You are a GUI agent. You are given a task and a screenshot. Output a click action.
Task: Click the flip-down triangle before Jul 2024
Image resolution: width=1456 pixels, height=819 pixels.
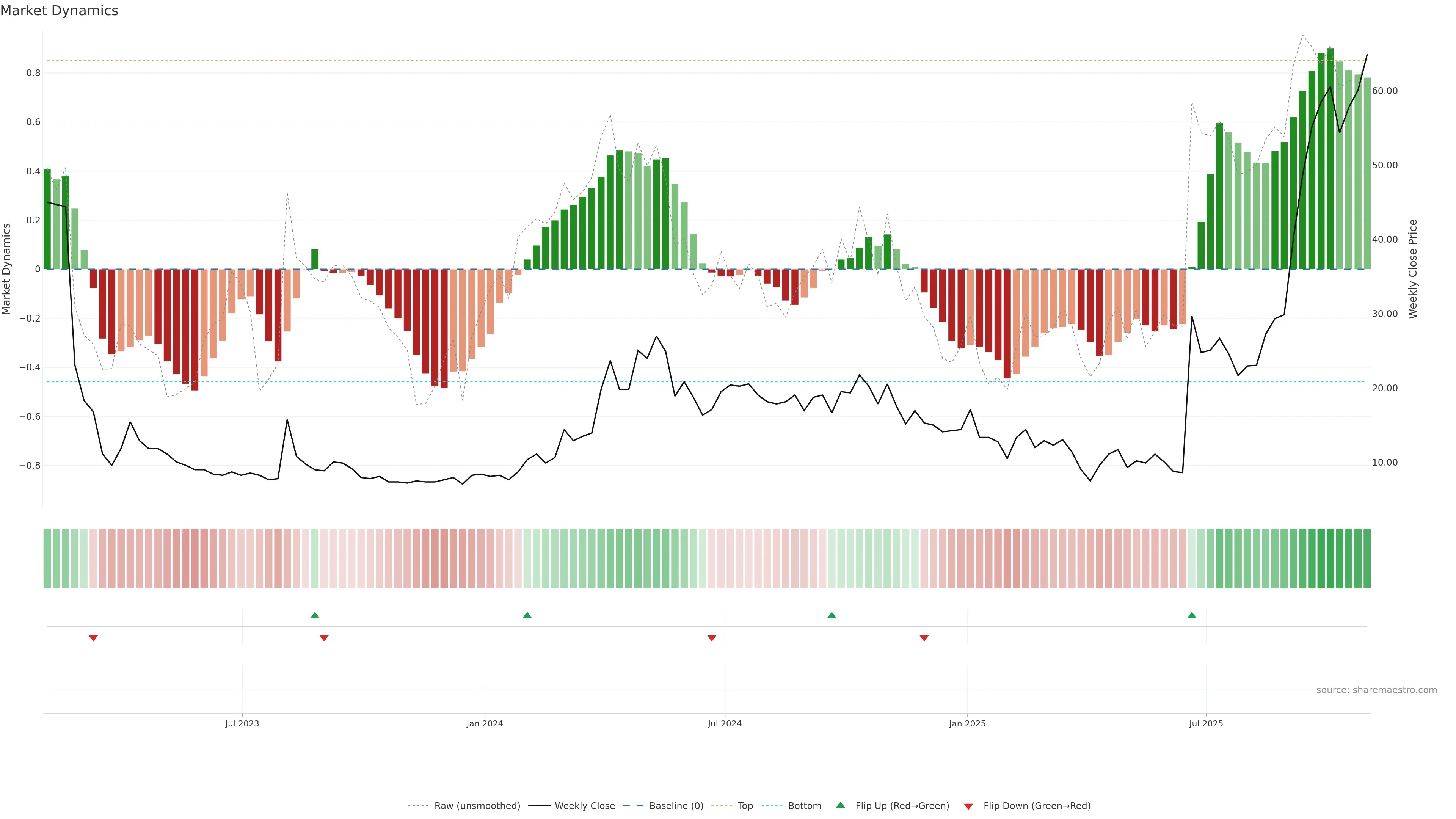tap(712, 638)
